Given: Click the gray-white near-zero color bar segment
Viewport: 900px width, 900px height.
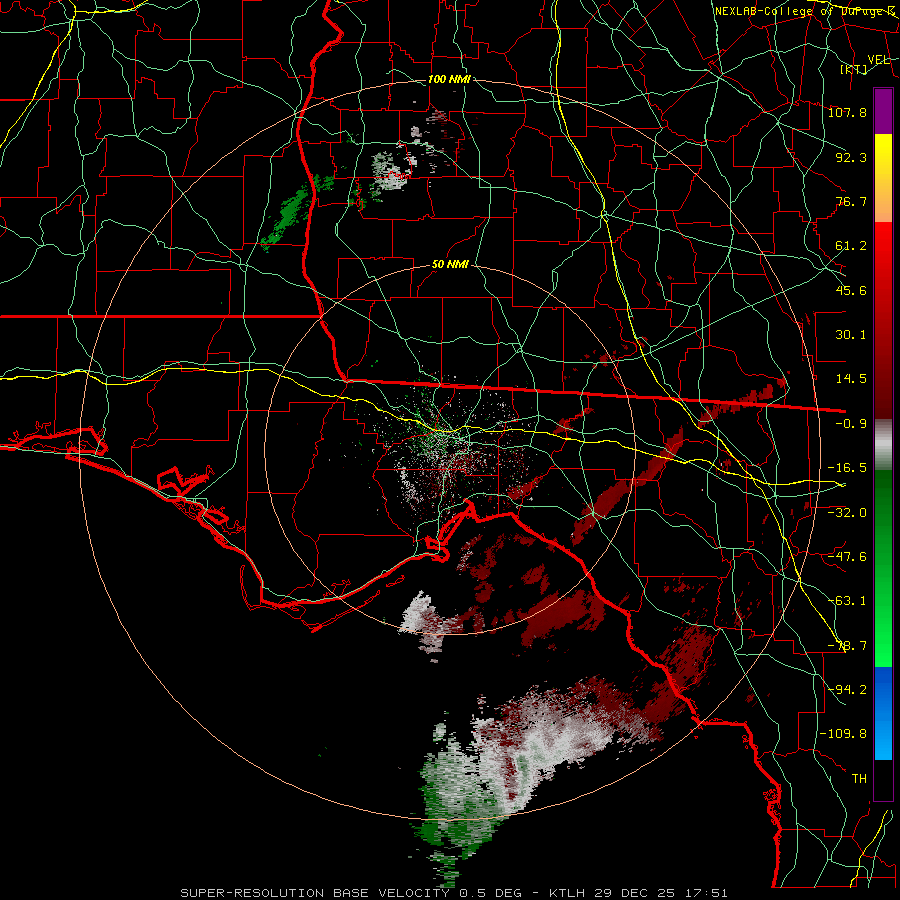Looking at the screenshot, I should click(883, 445).
